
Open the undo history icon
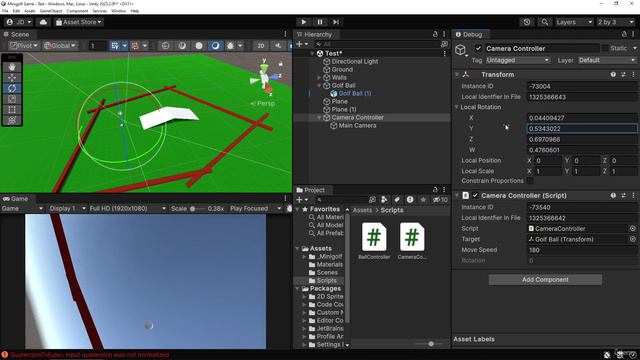[527, 22]
